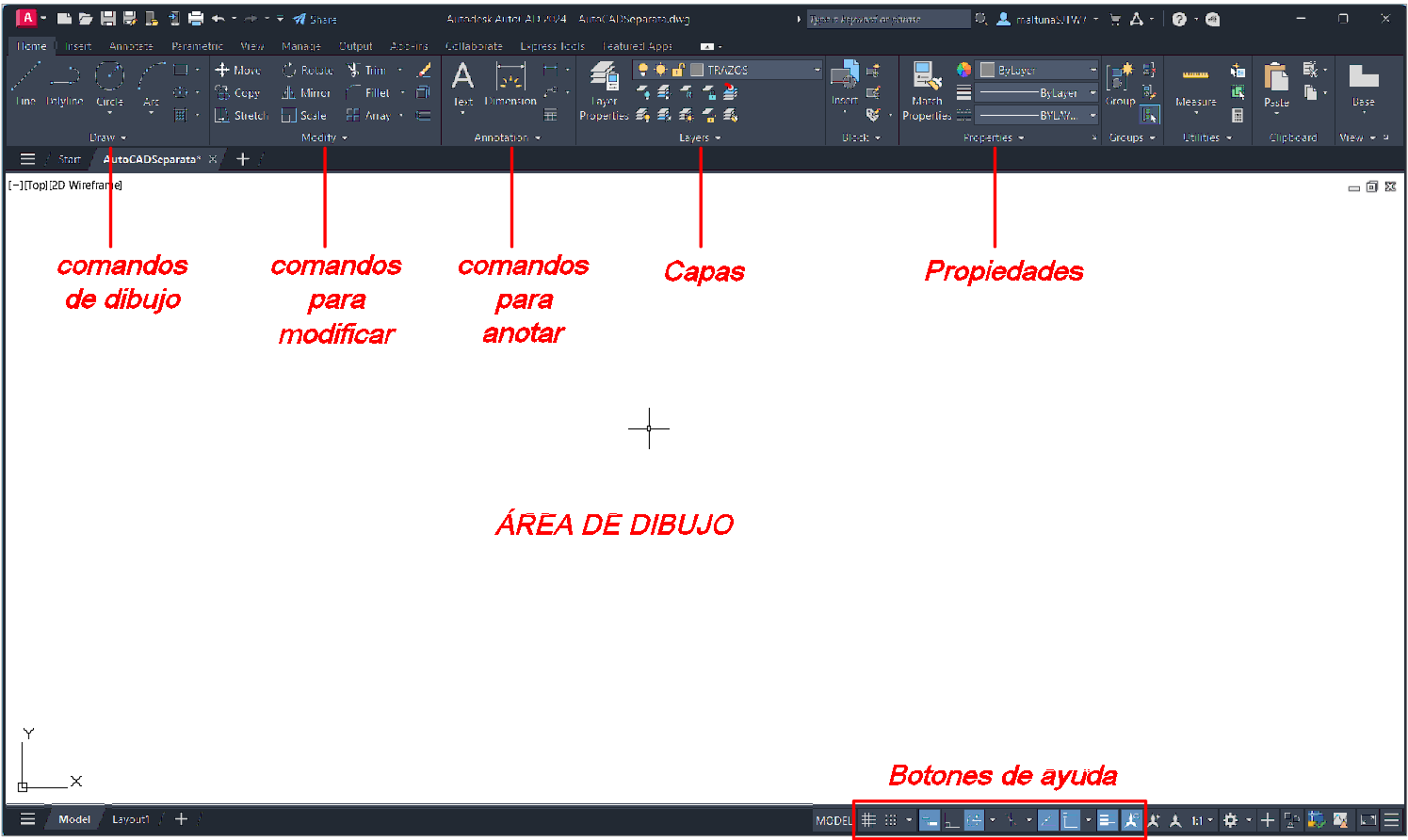Toggle Ortho mode in status bar

(952, 820)
